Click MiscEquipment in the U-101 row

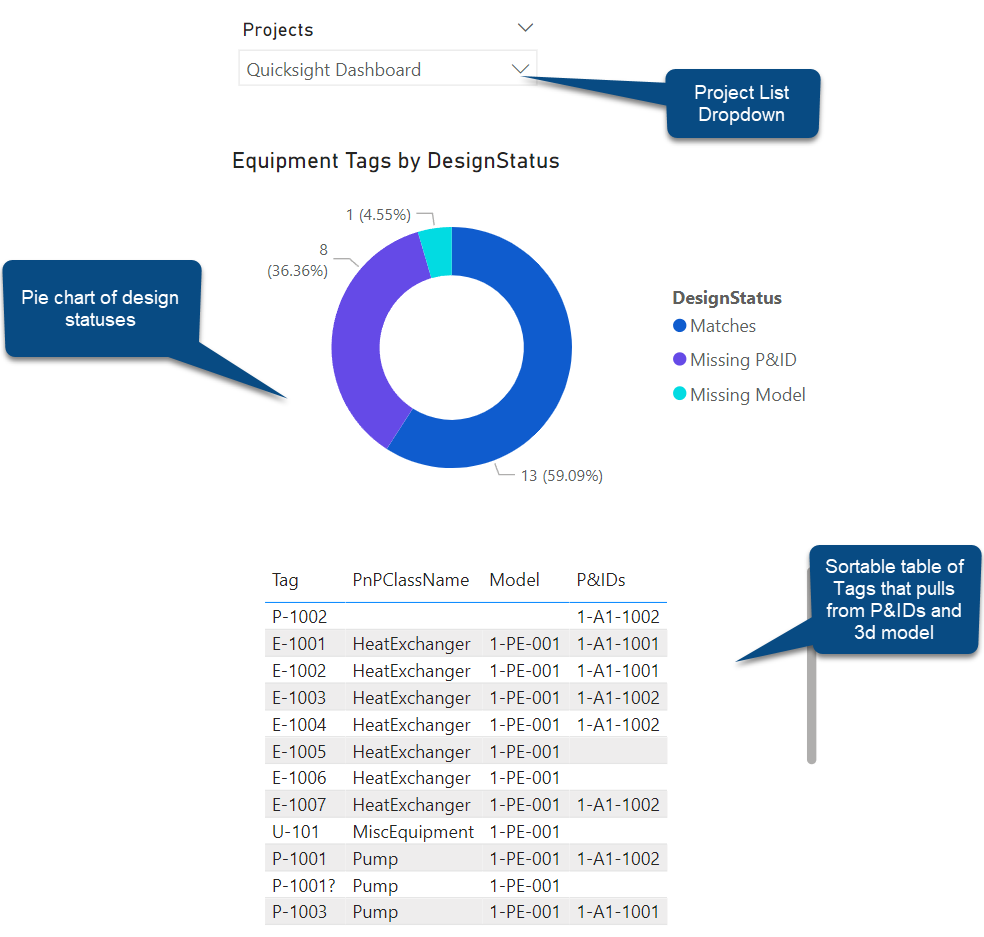coord(413,832)
